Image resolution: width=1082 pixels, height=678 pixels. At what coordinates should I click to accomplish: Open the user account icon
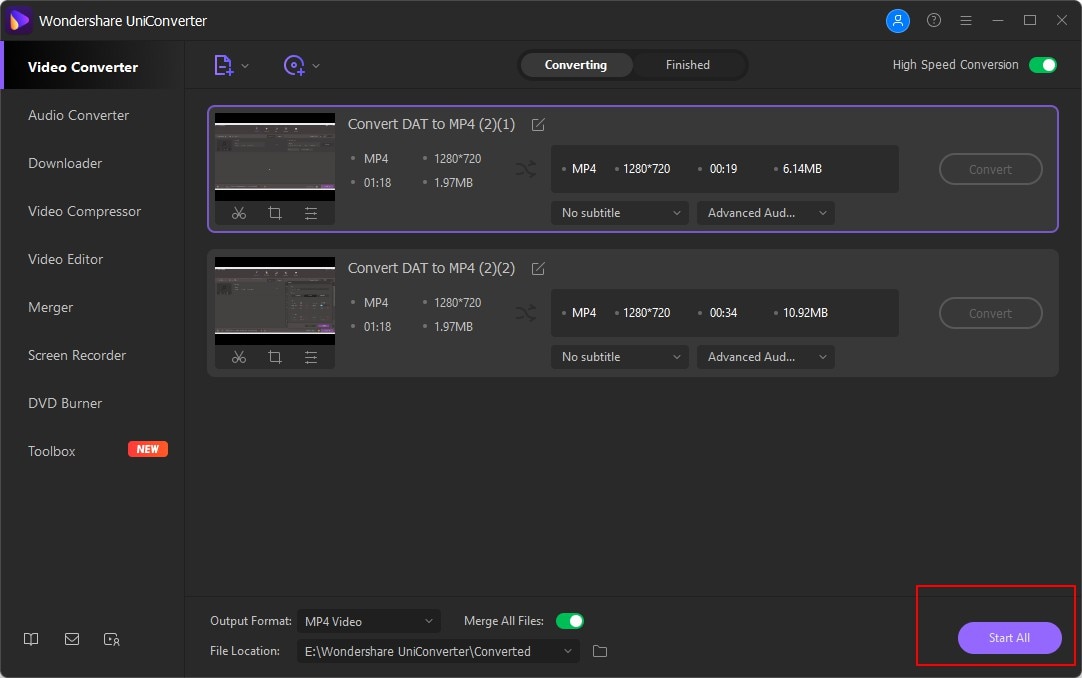(898, 21)
